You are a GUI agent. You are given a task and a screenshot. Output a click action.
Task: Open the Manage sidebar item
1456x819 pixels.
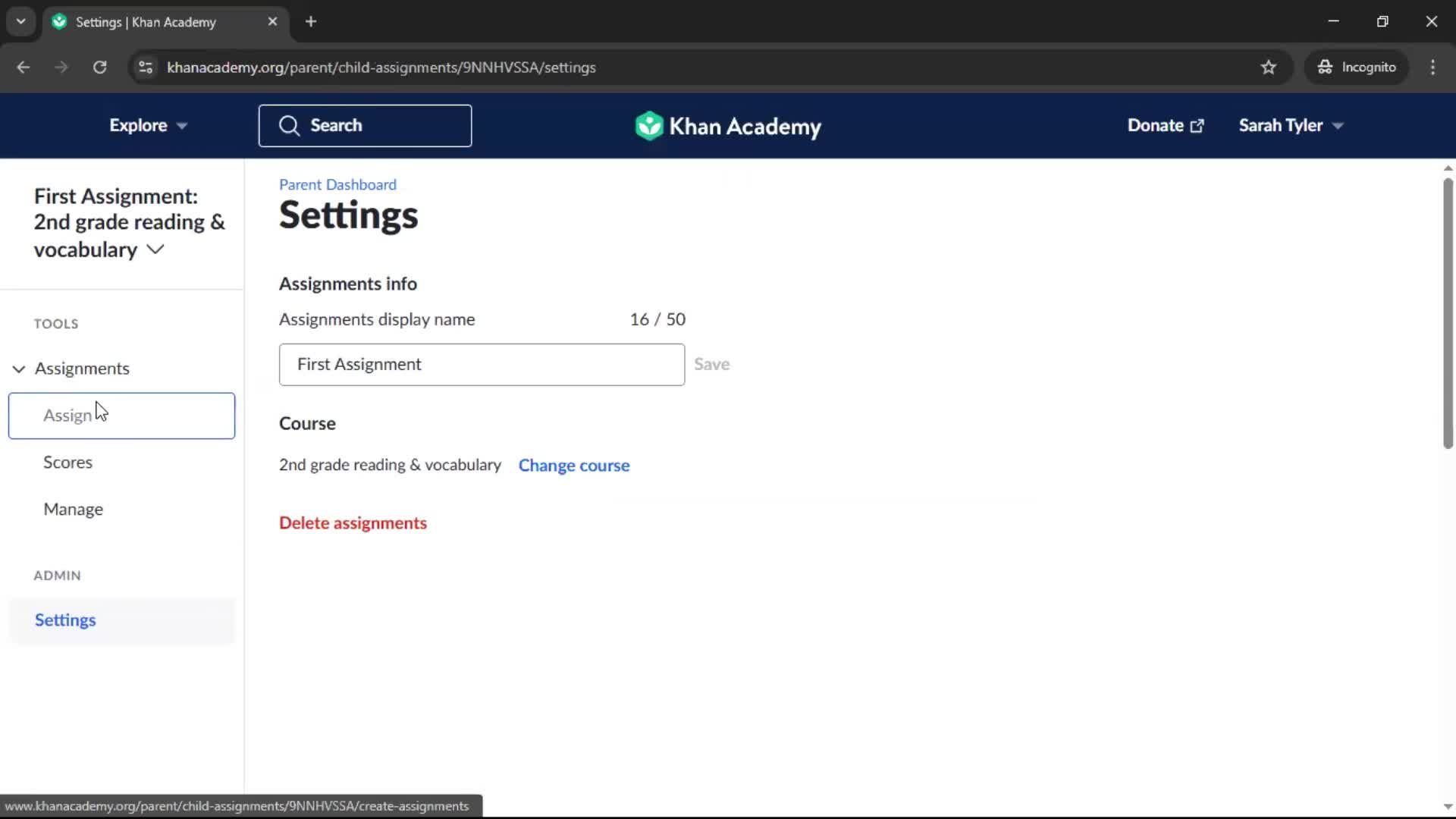[73, 510]
